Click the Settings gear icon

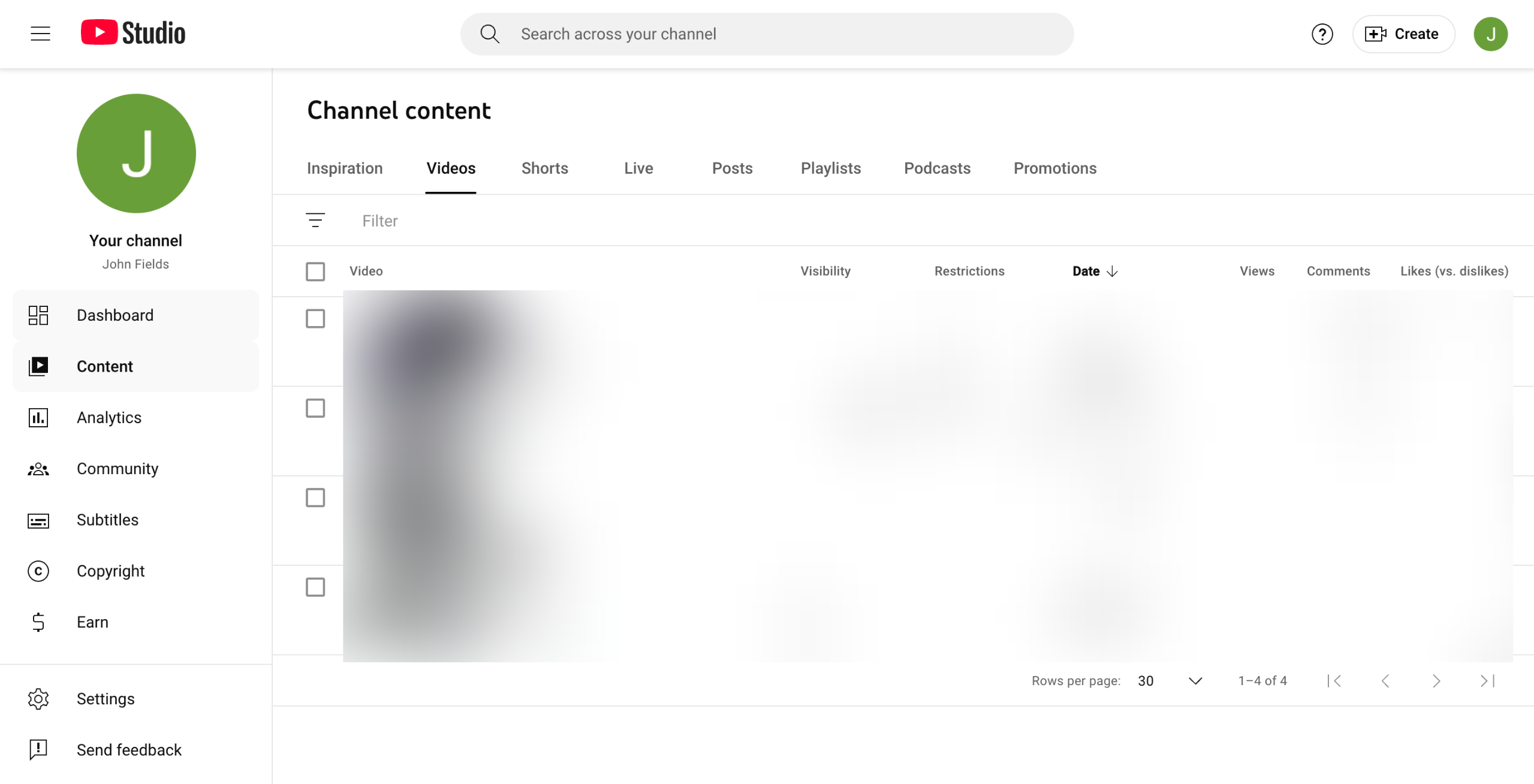click(x=38, y=699)
